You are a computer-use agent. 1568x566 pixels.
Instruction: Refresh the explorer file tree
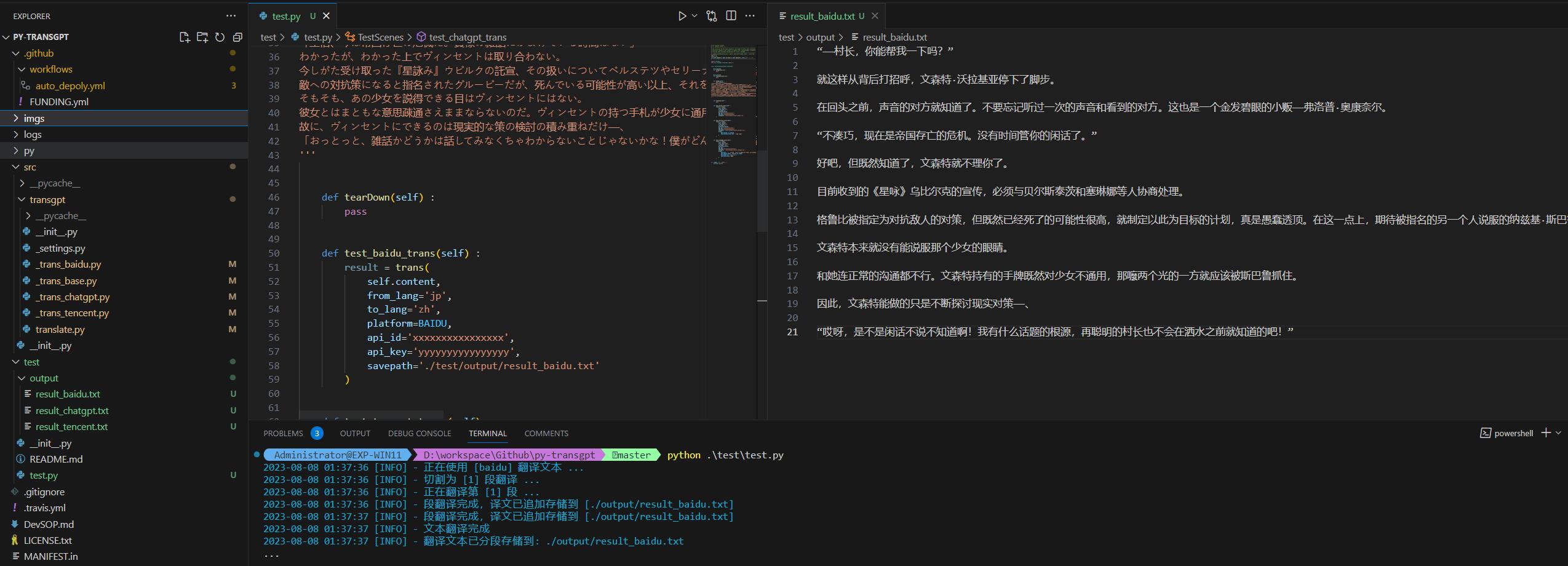click(x=220, y=37)
